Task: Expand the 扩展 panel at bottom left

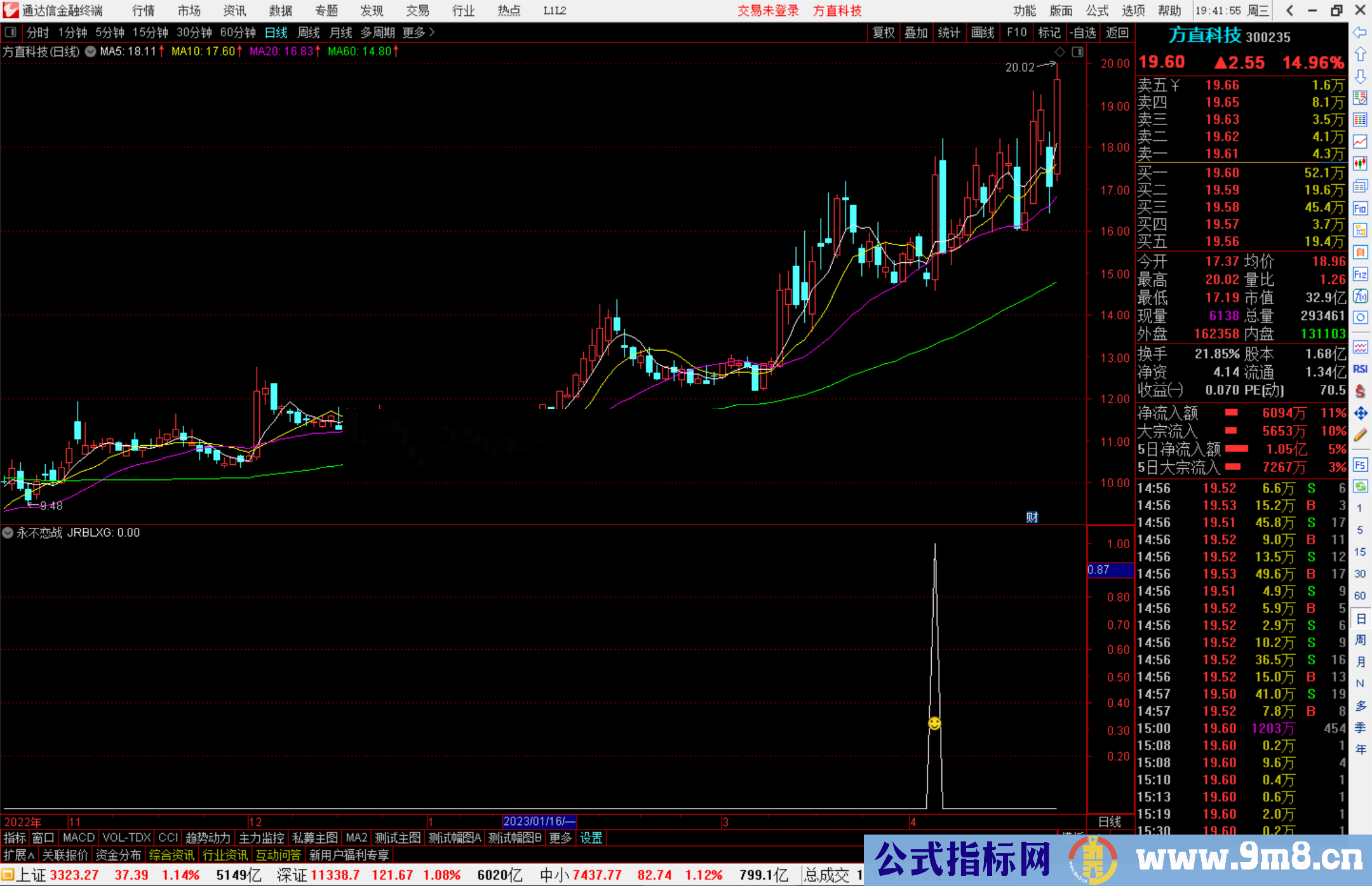Action: tap(19, 855)
